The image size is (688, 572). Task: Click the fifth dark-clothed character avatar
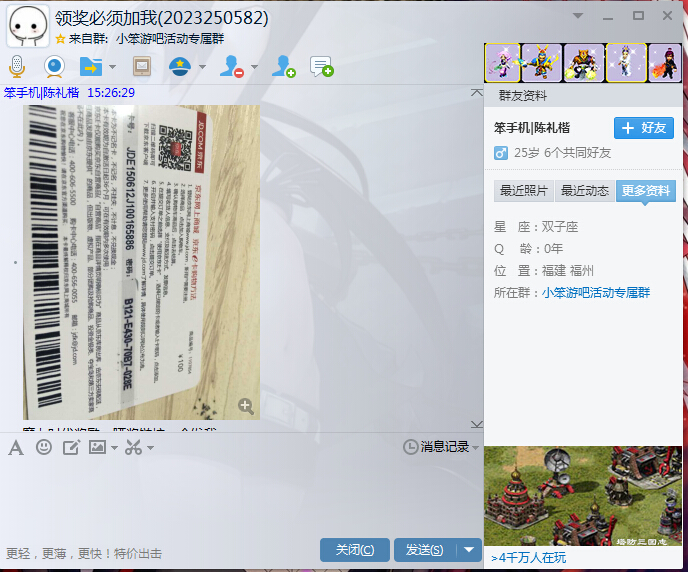tap(665, 63)
